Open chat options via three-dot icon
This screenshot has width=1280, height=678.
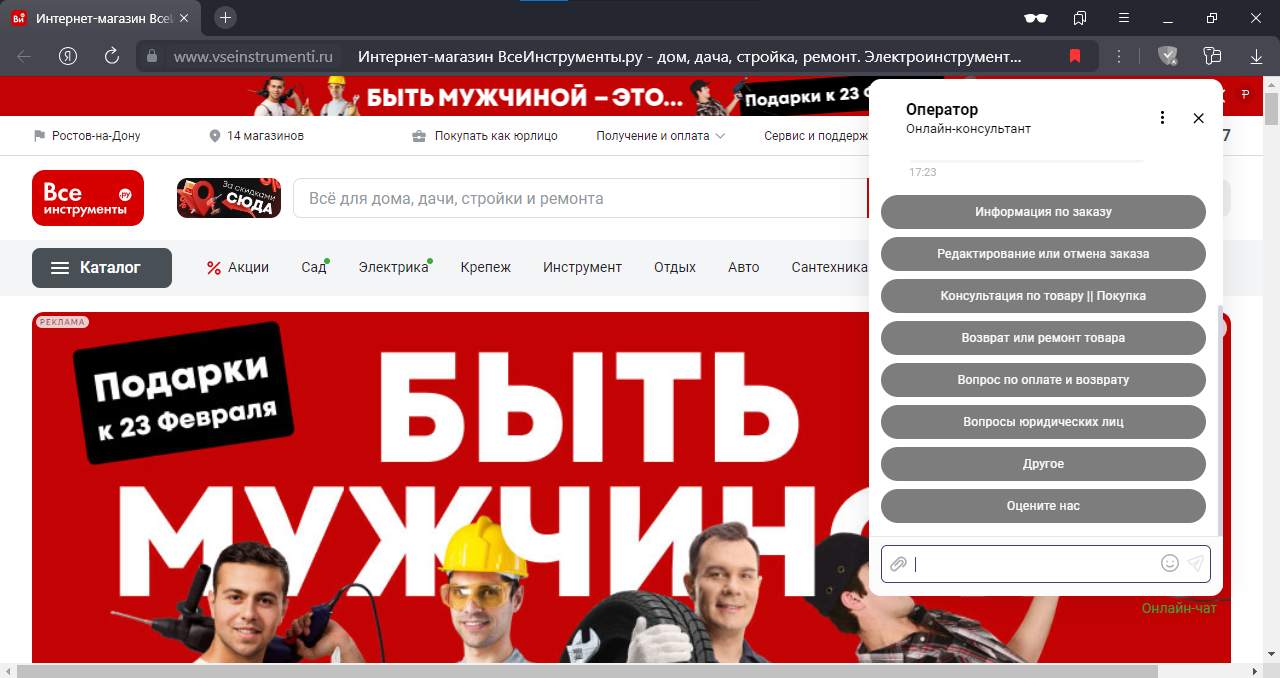pyautogui.click(x=1162, y=117)
